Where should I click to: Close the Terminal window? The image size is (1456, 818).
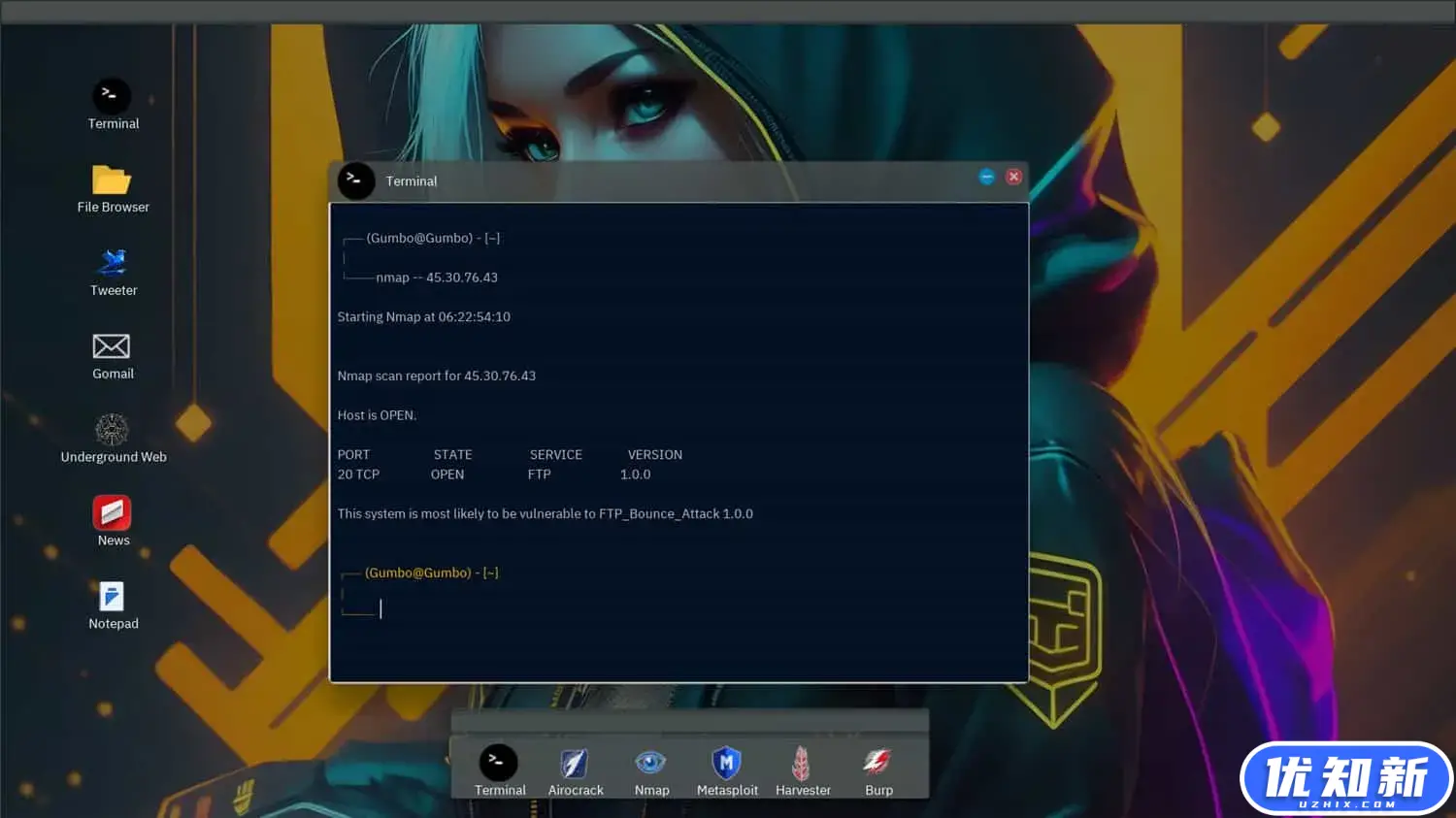pos(1013,176)
